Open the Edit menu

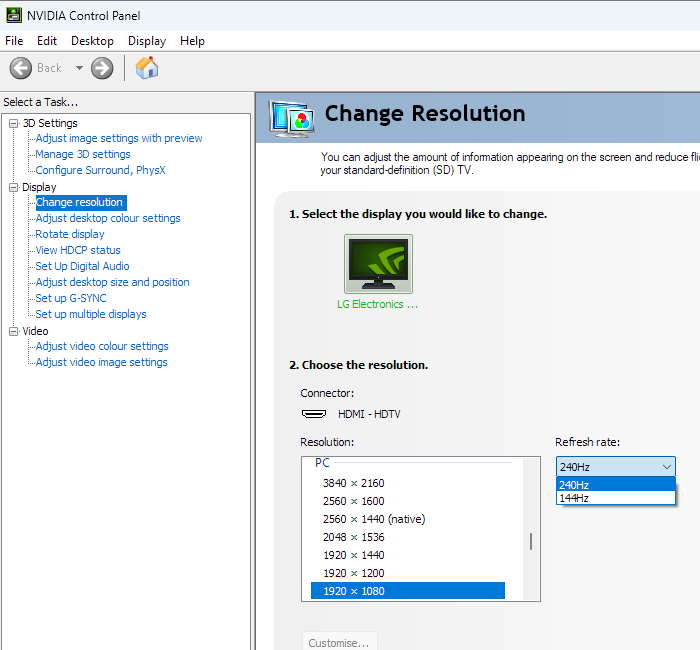coord(47,41)
